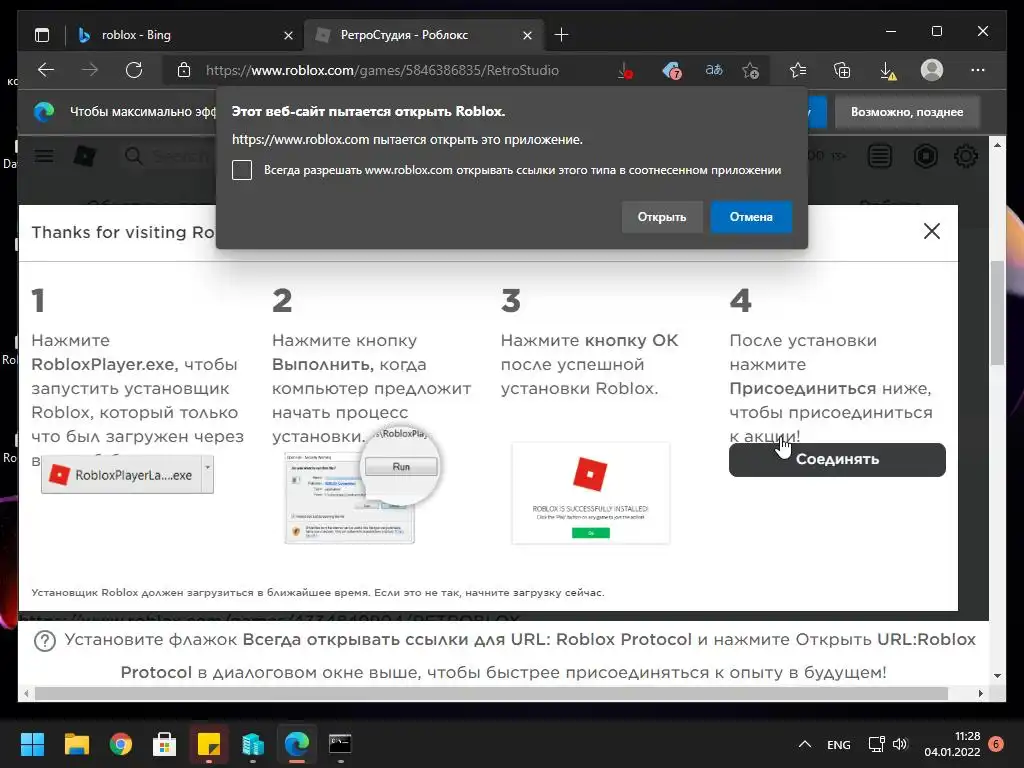Close the Thanks for visiting Roblox popup
The width and height of the screenshot is (1024, 768).
click(932, 231)
